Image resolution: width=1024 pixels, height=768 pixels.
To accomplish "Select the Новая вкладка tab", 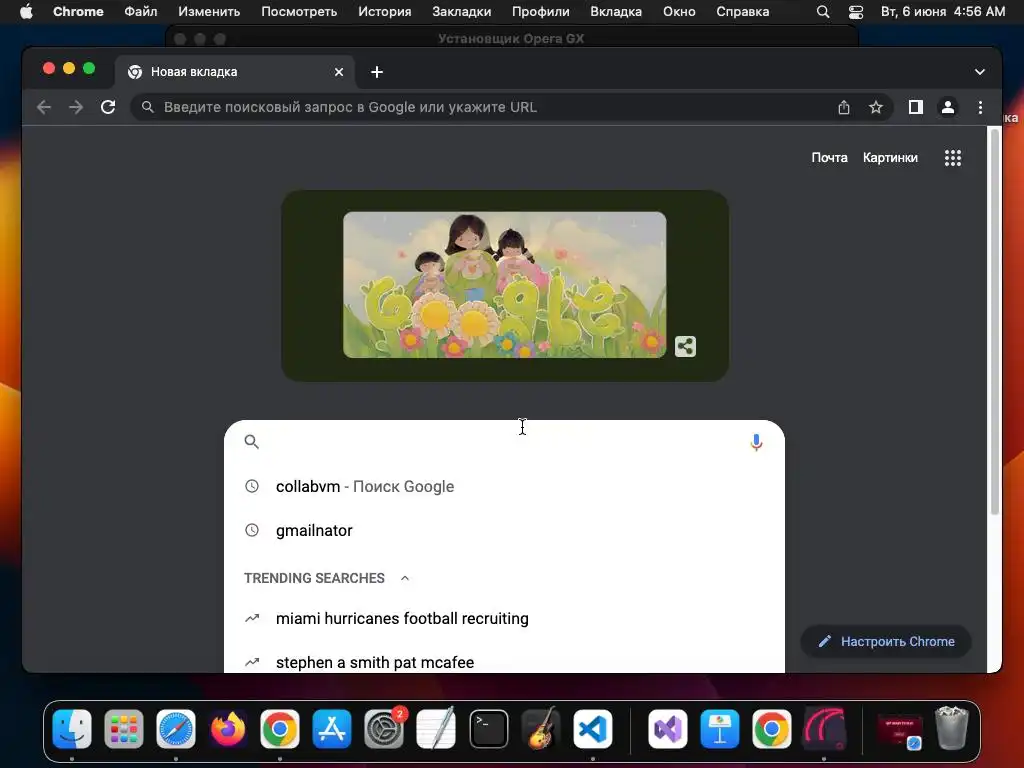I will tap(235, 72).
